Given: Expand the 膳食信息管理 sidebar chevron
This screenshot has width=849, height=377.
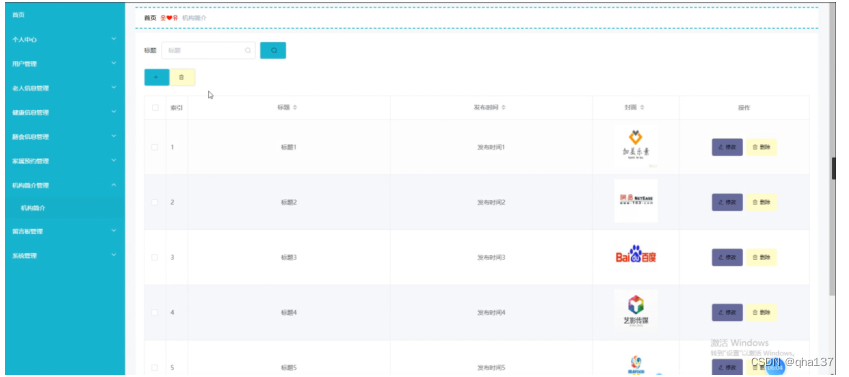Looking at the screenshot, I should coord(114,136).
